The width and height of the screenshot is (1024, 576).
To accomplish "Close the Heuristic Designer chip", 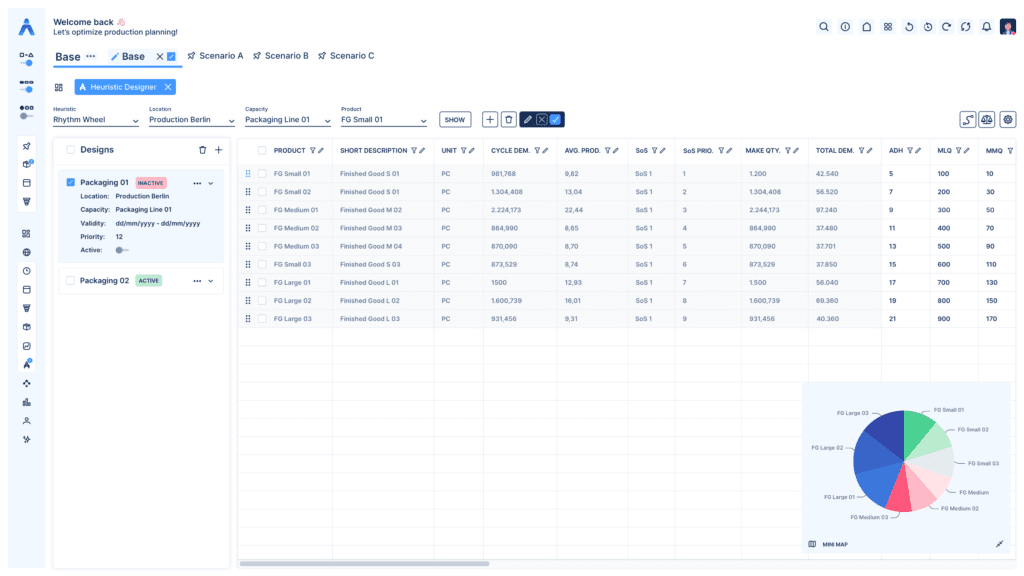I will coord(168,87).
